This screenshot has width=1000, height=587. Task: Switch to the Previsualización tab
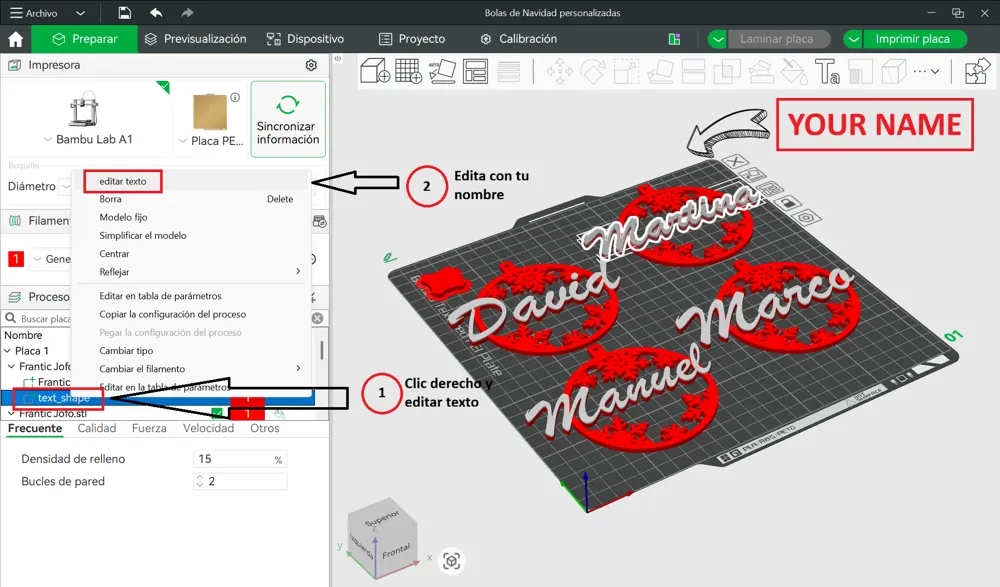[x=196, y=40]
